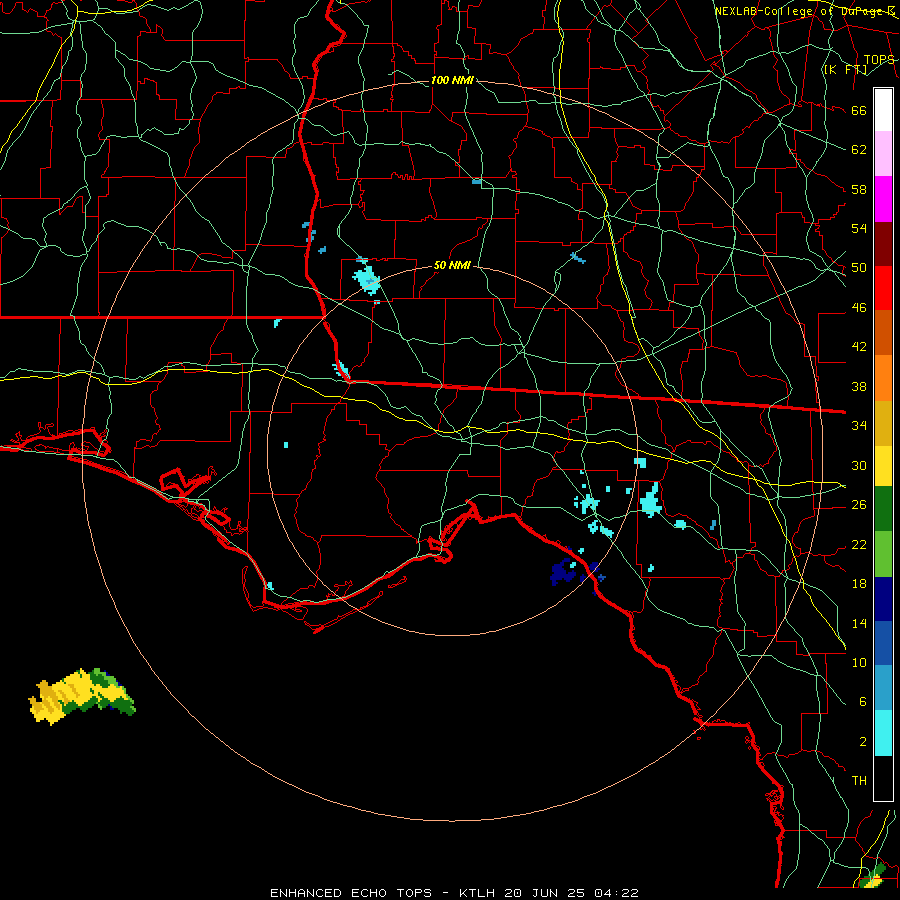Click the NEXLAB-College of DuPage credit text
900x900 pixels.
(x=804, y=11)
